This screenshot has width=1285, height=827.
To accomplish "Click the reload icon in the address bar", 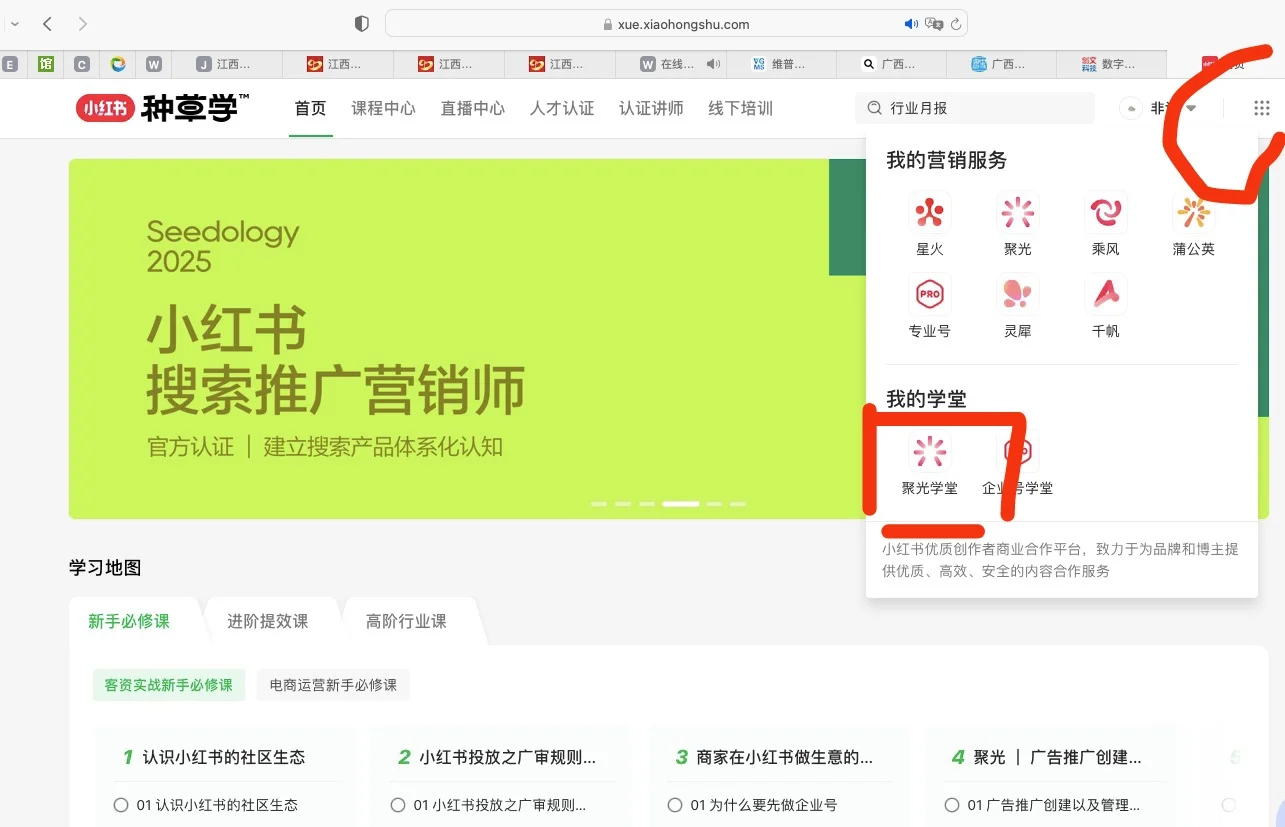I will (956, 24).
